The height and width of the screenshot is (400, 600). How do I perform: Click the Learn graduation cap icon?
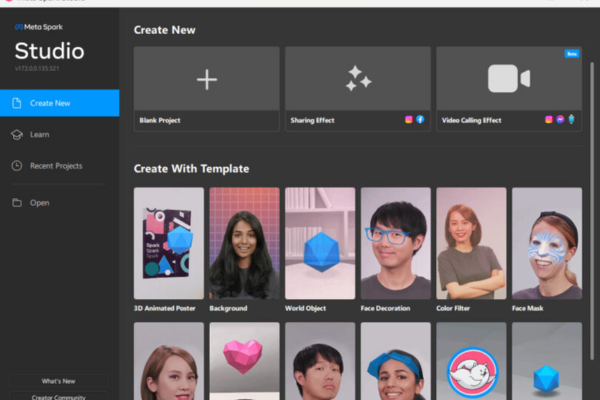click(17, 135)
